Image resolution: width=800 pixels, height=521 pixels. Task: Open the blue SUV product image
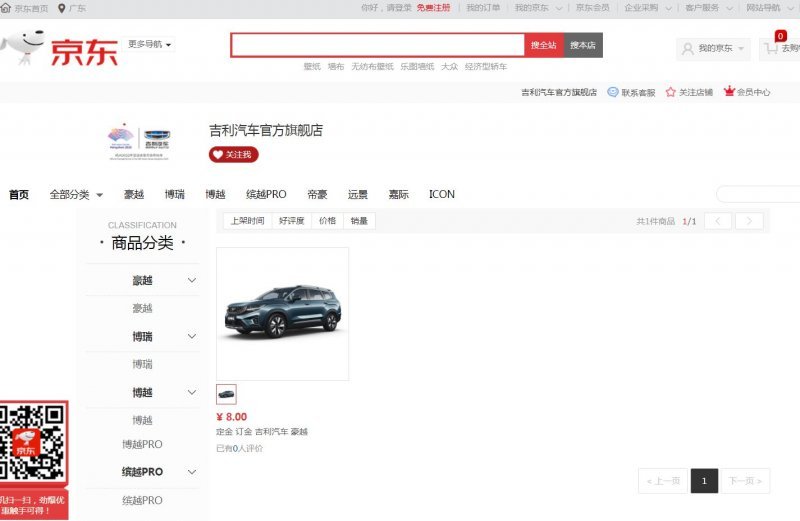[x=282, y=313]
